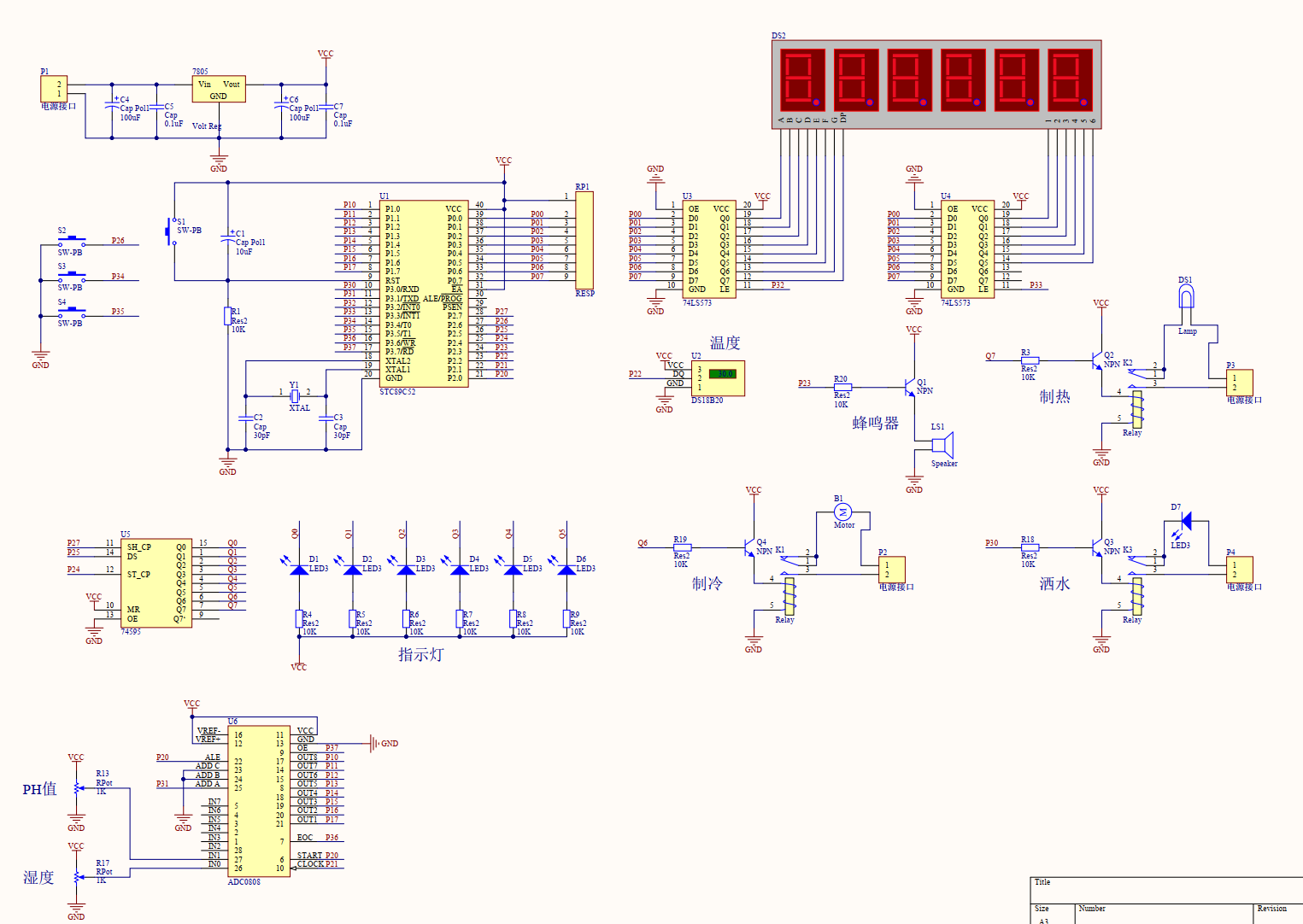Select the R9 LED resistor
This screenshot has height=924, width=1303.
(566, 619)
